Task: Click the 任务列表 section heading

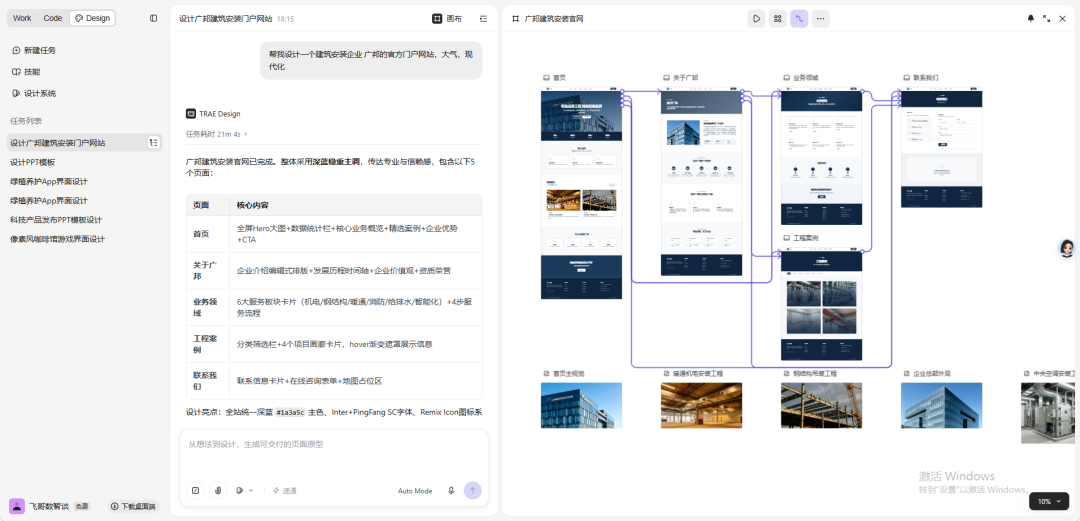Action: coord(25,121)
